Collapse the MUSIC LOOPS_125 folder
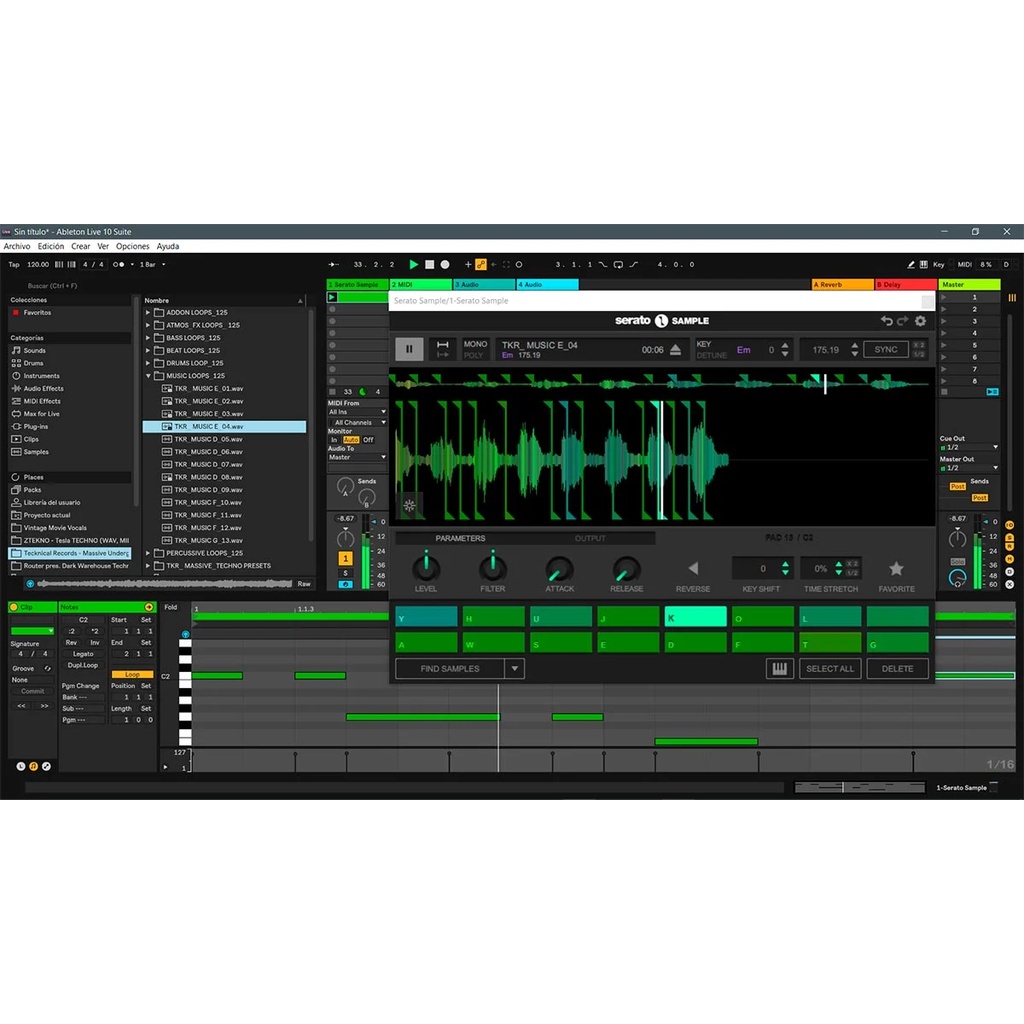The width and height of the screenshot is (1024, 1024). coord(148,376)
